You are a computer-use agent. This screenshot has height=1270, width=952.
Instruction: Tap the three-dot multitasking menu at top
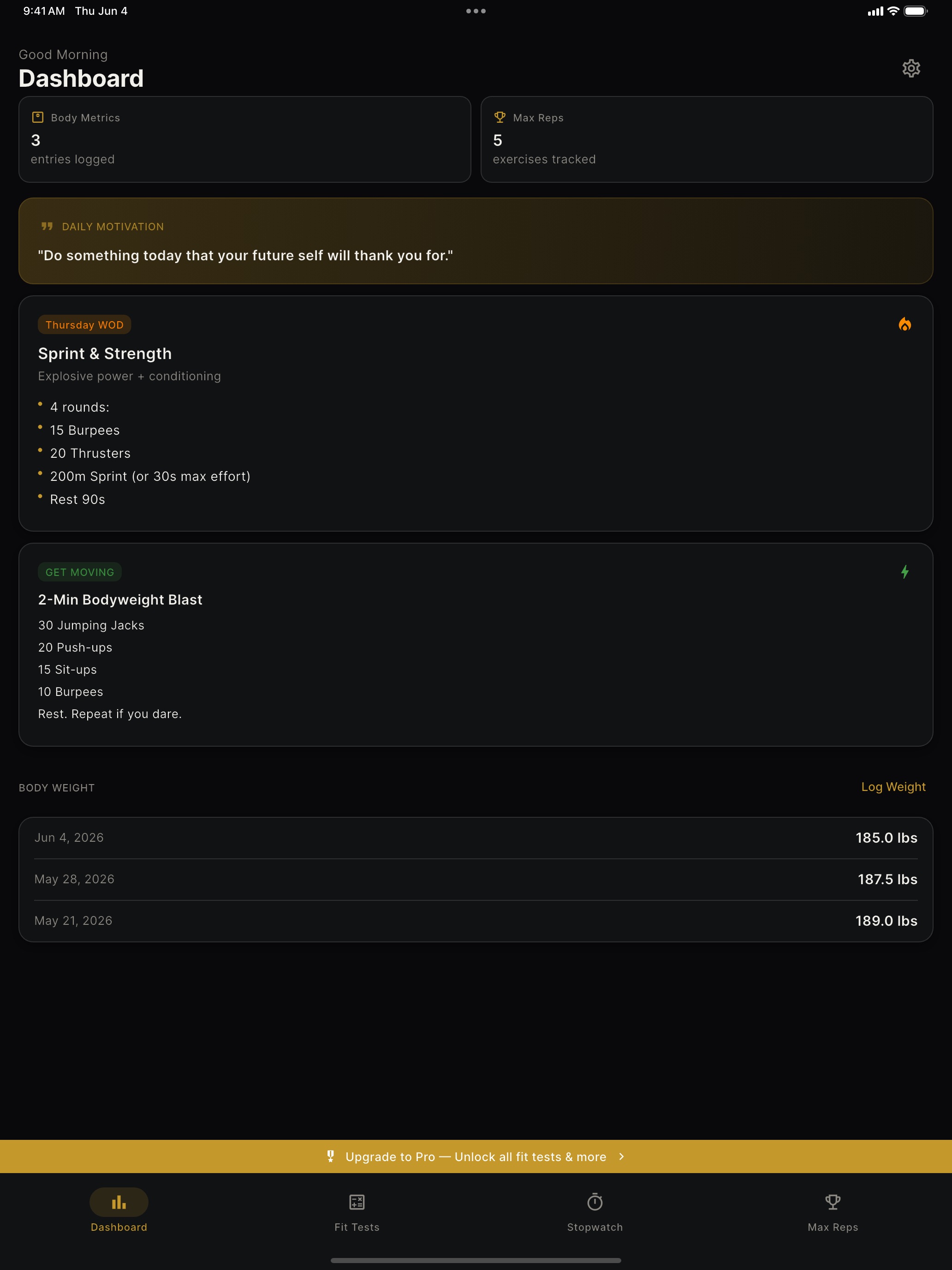point(476,11)
